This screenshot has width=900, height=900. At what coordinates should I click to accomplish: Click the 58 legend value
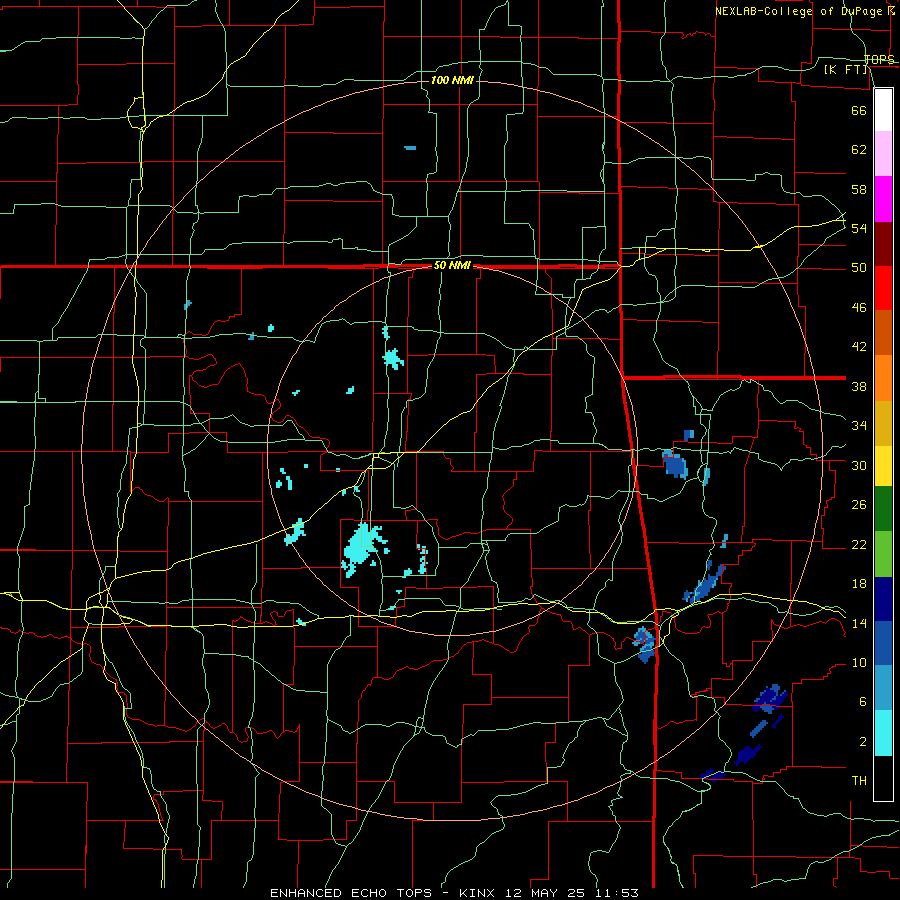(859, 189)
